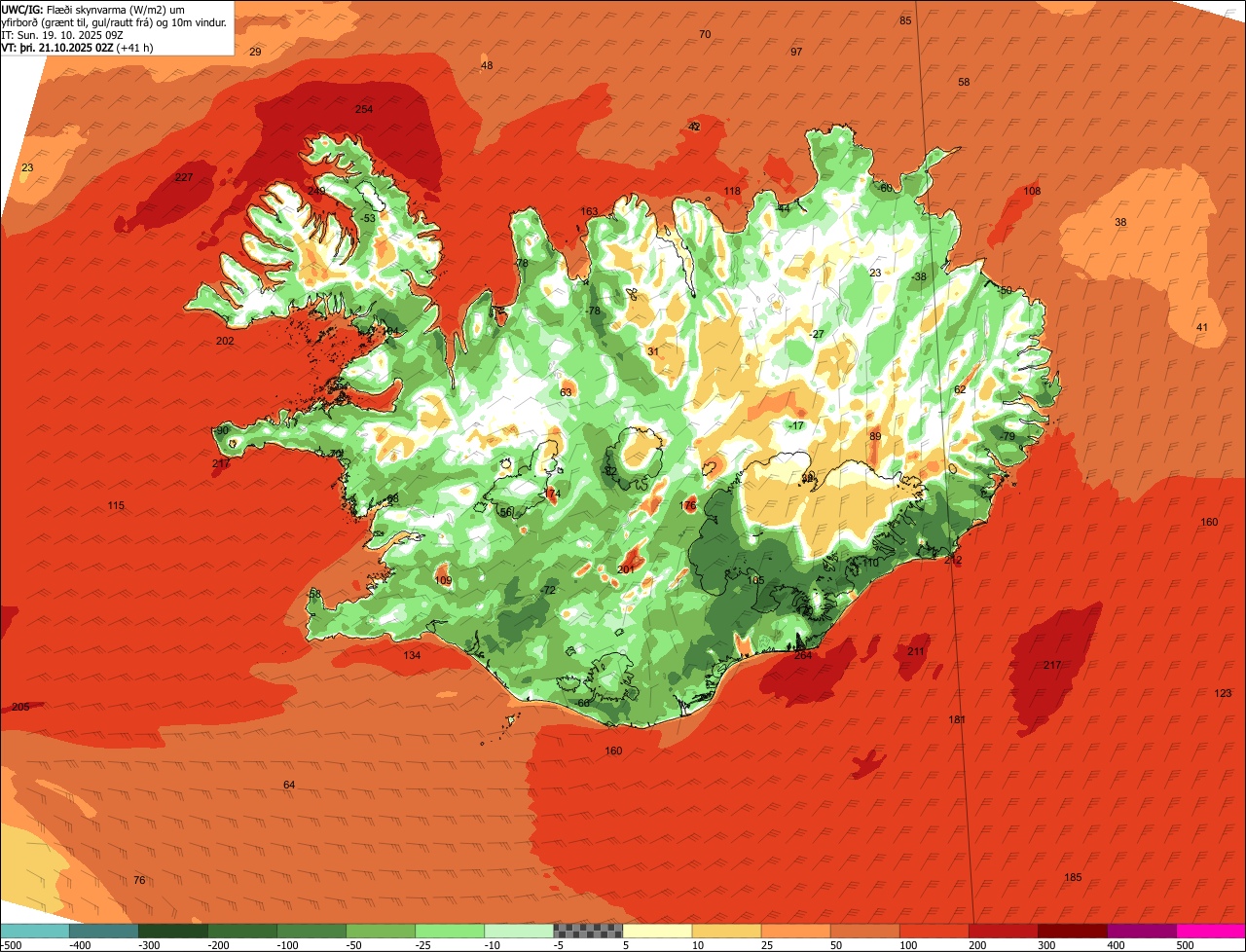Select the value 85 near the meridian line
The width and height of the screenshot is (1246, 952).
[905, 20]
